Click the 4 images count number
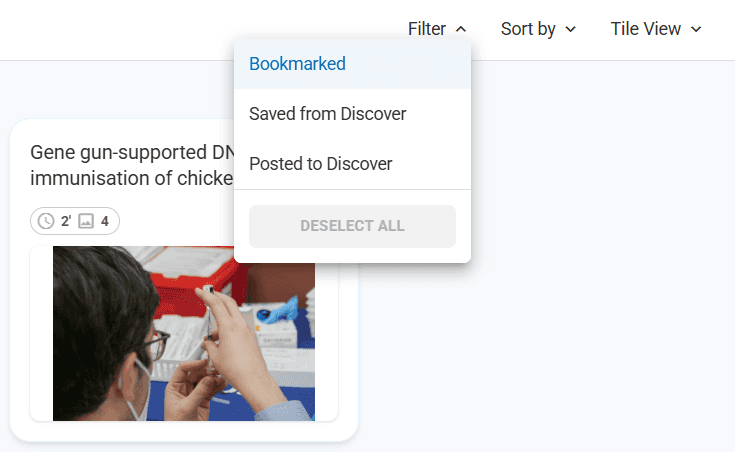The width and height of the screenshot is (735, 452). (x=105, y=221)
